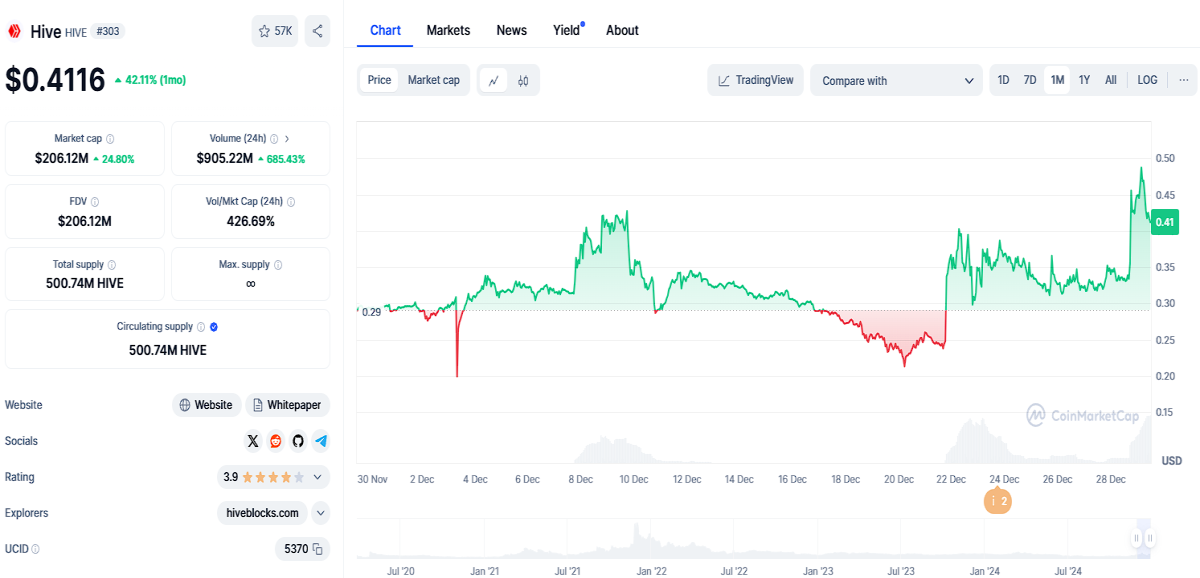Image resolution: width=1200 pixels, height=578 pixels.
Task: Switch chart to candlestick view icon
Action: click(523, 80)
